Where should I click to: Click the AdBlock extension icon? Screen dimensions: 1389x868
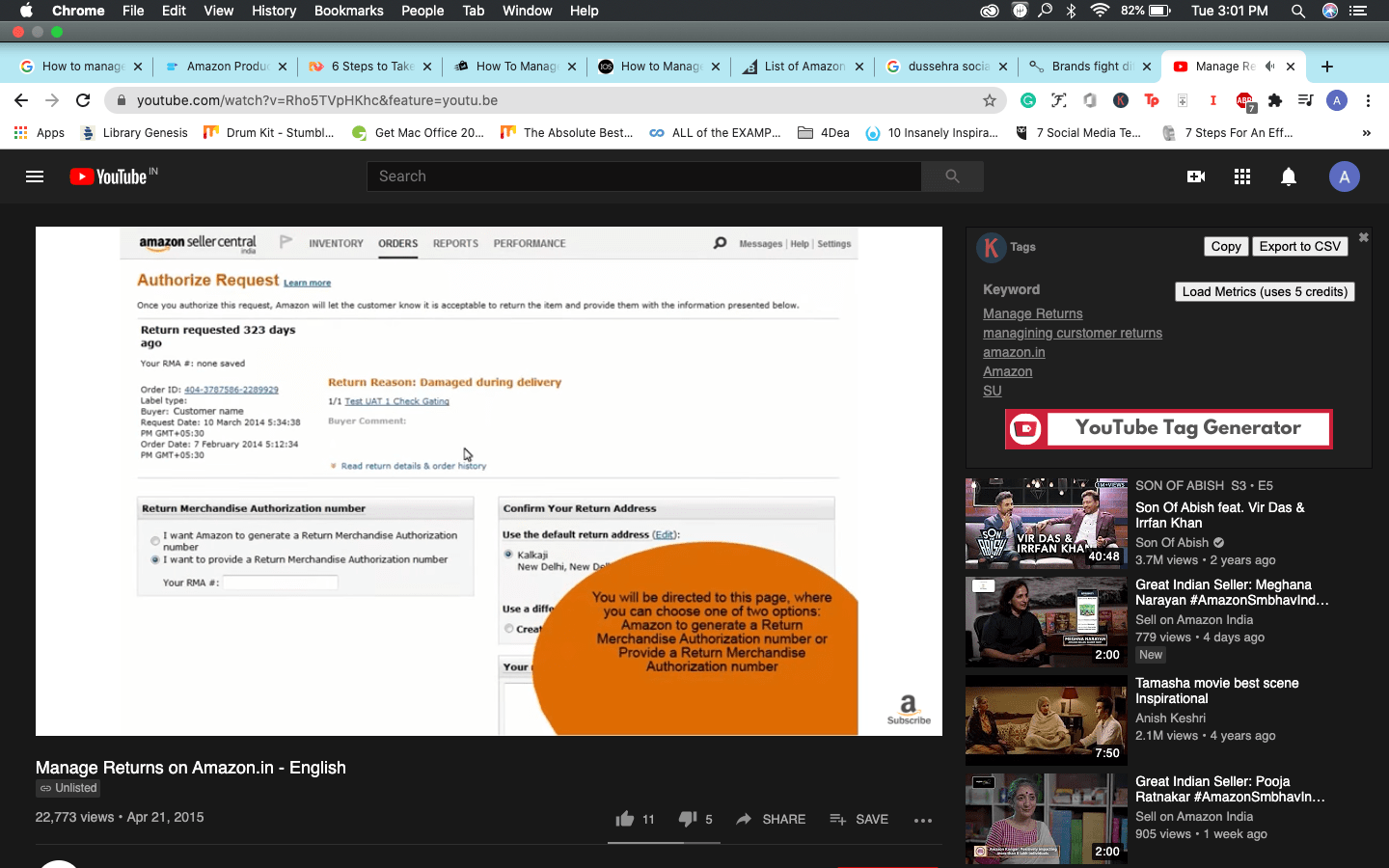tap(1244, 100)
